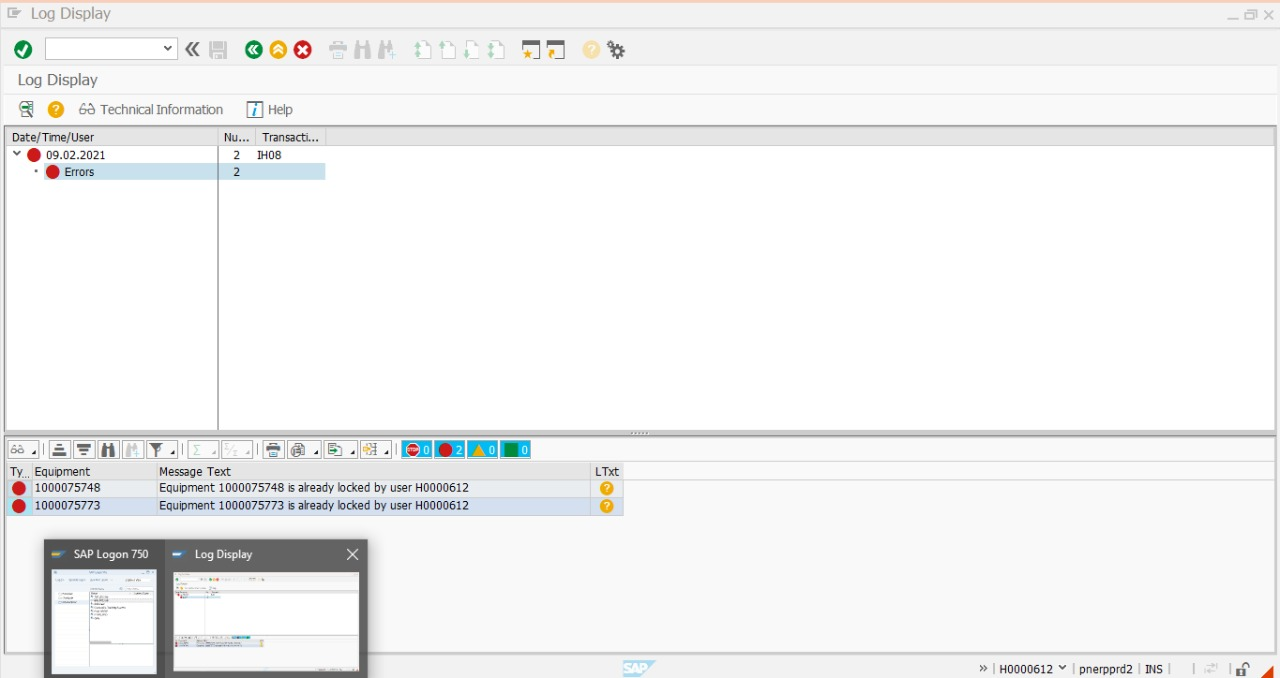Image resolution: width=1280 pixels, height=678 pixels.
Task: Open the transaction command field dropdown
Action: point(167,49)
